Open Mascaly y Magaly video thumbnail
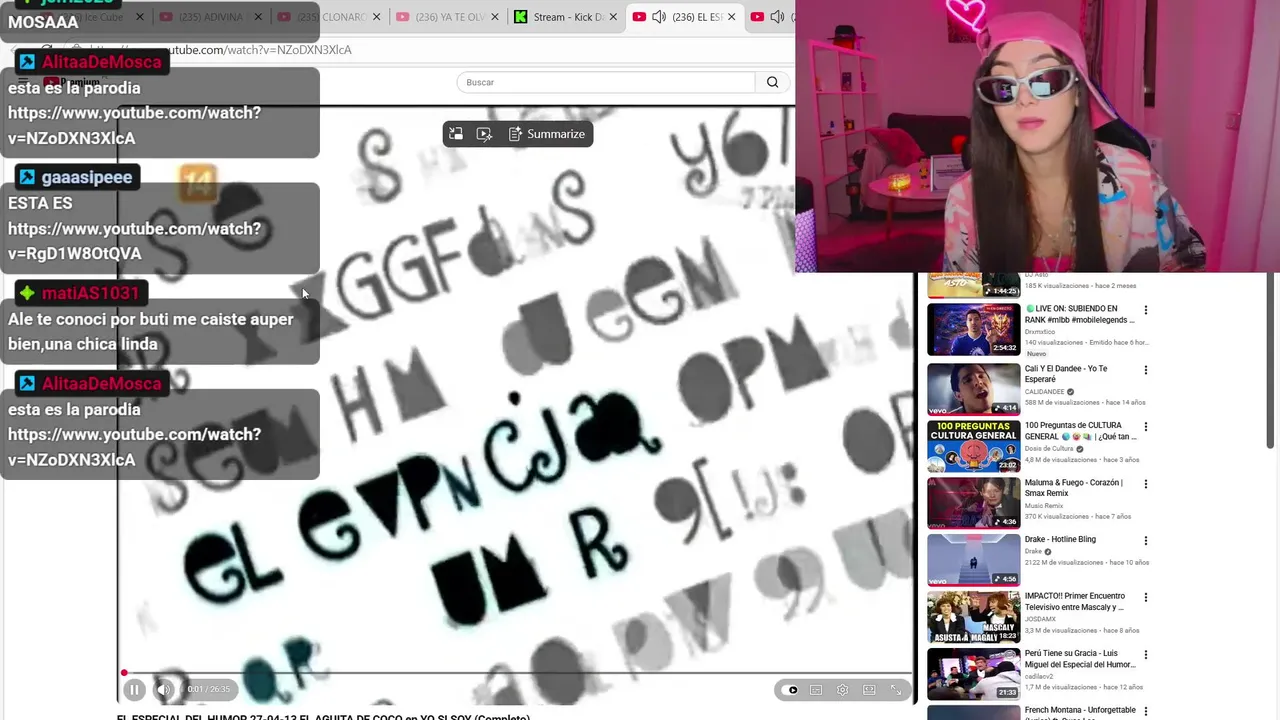Image resolution: width=1280 pixels, height=720 pixels. pyautogui.click(x=973, y=616)
